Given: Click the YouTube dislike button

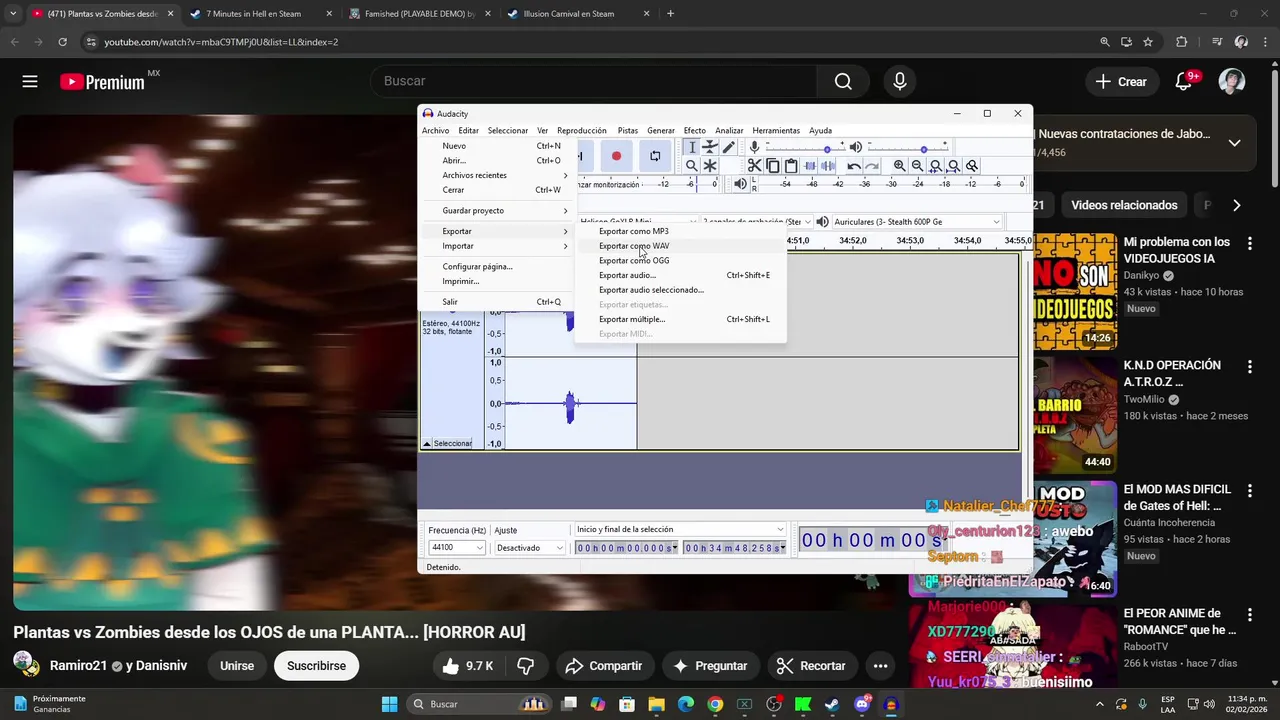Looking at the screenshot, I should 526,666.
